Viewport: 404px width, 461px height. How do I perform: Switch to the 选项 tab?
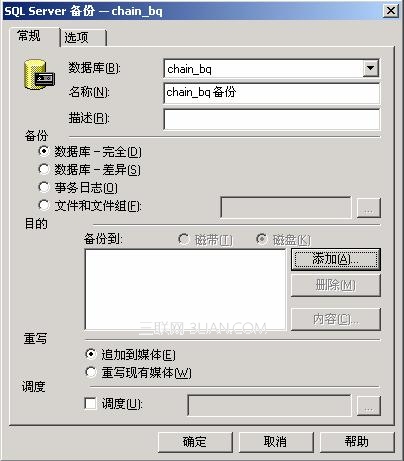click(x=83, y=37)
